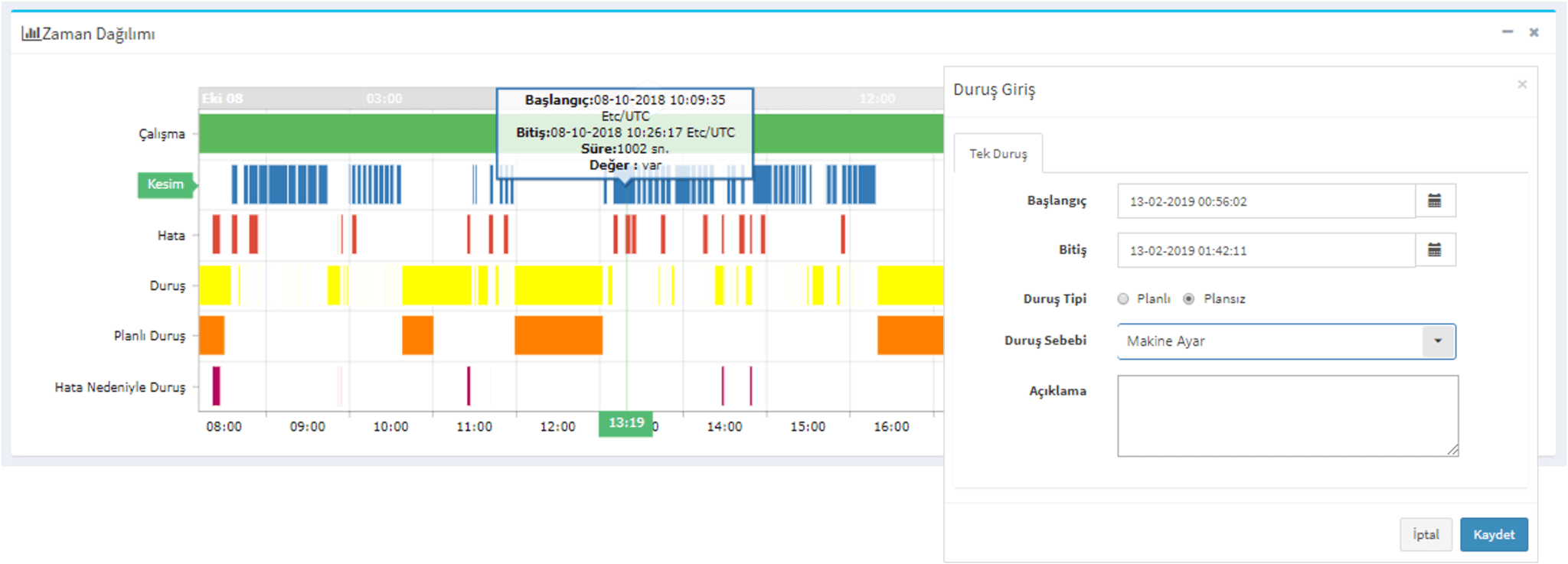Viewport: 1568px width, 564px height.
Task: Click the Hata row label
Action: [x=171, y=236]
